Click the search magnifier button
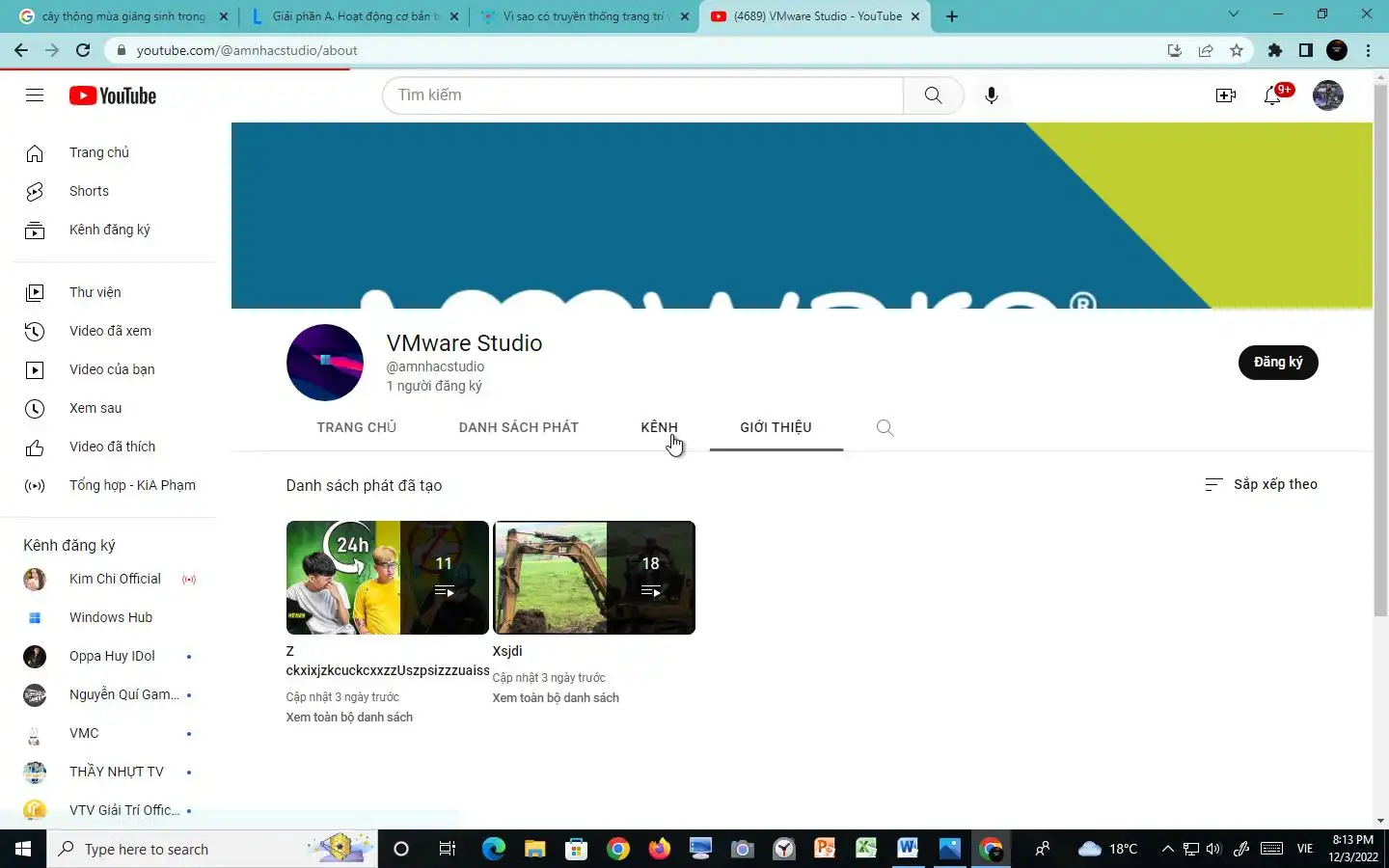1389x868 pixels. click(x=933, y=95)
